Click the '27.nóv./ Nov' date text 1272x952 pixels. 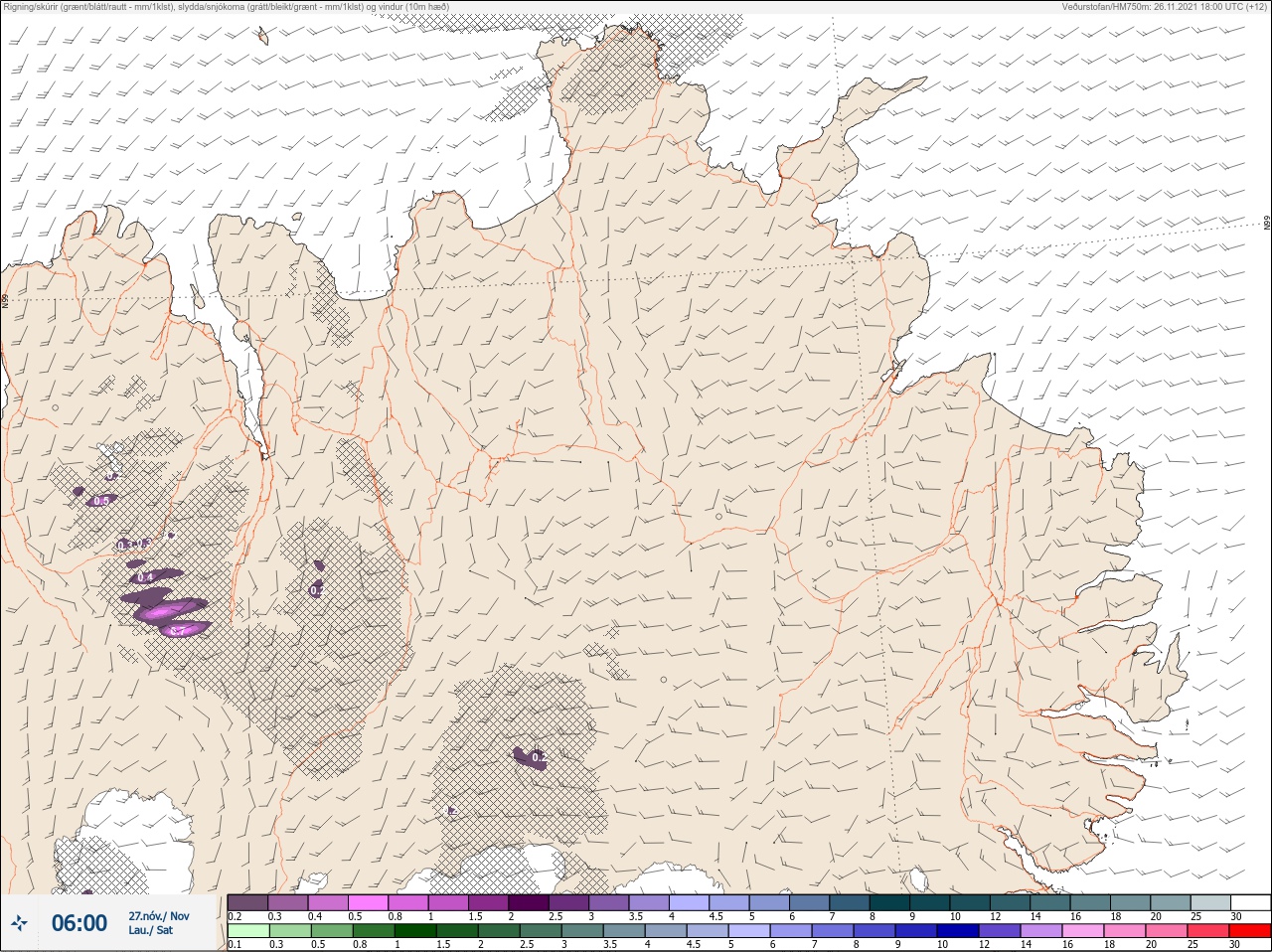coord(158,916)
